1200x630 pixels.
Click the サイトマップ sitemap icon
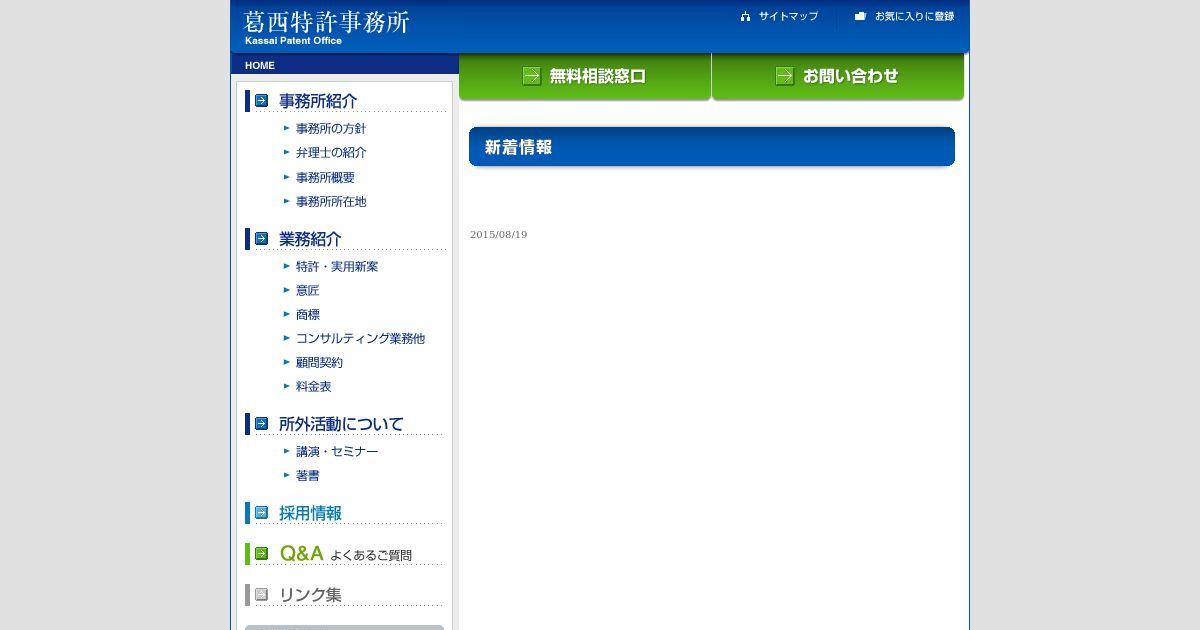[x=745, y=16]
